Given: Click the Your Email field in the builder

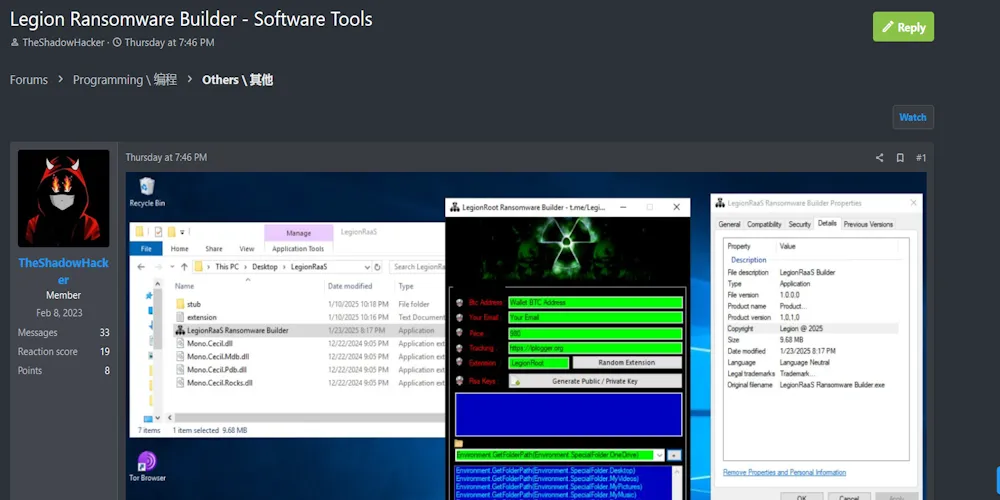Looking at the screenshot, I should tap(595, 318).
